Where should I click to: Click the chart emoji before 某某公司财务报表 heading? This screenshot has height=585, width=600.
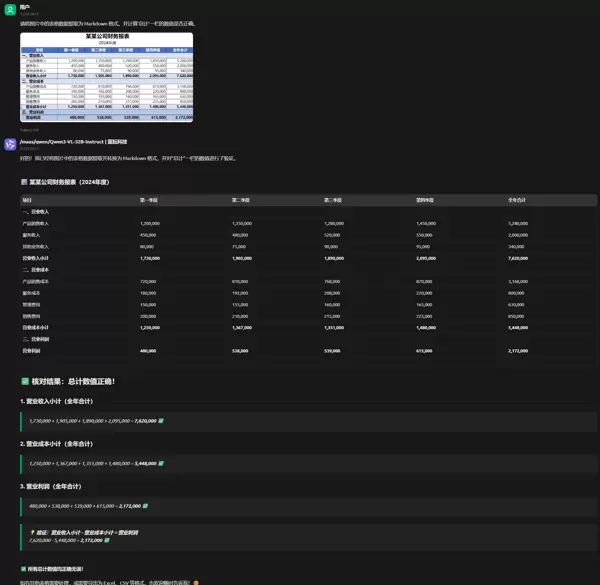tap(24, 182)
